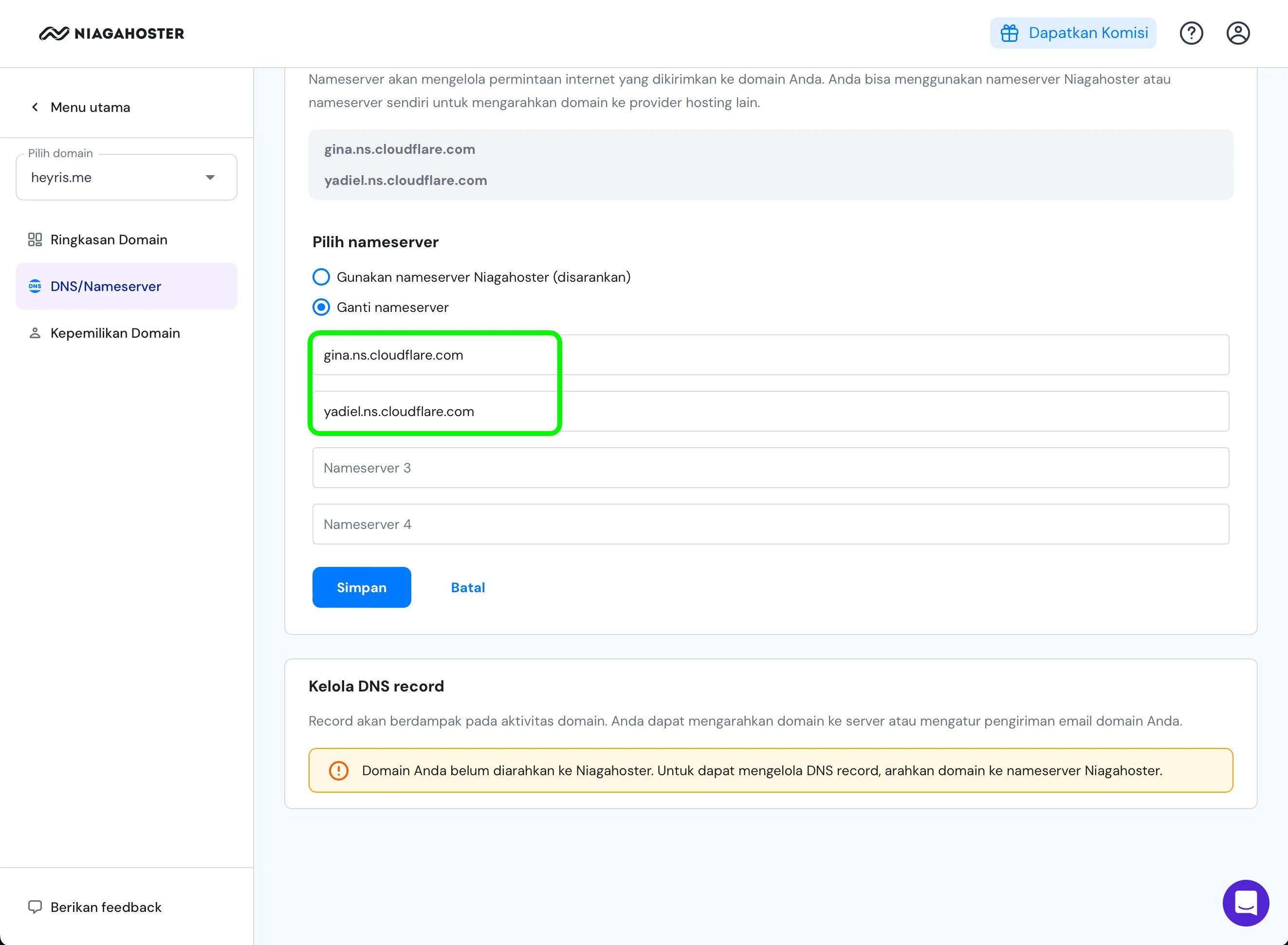Image resolution: width=1288 pixels, height=945 pixels.
Task: Select the Ganti nameserver option
Action: click(x=321, y=307)
